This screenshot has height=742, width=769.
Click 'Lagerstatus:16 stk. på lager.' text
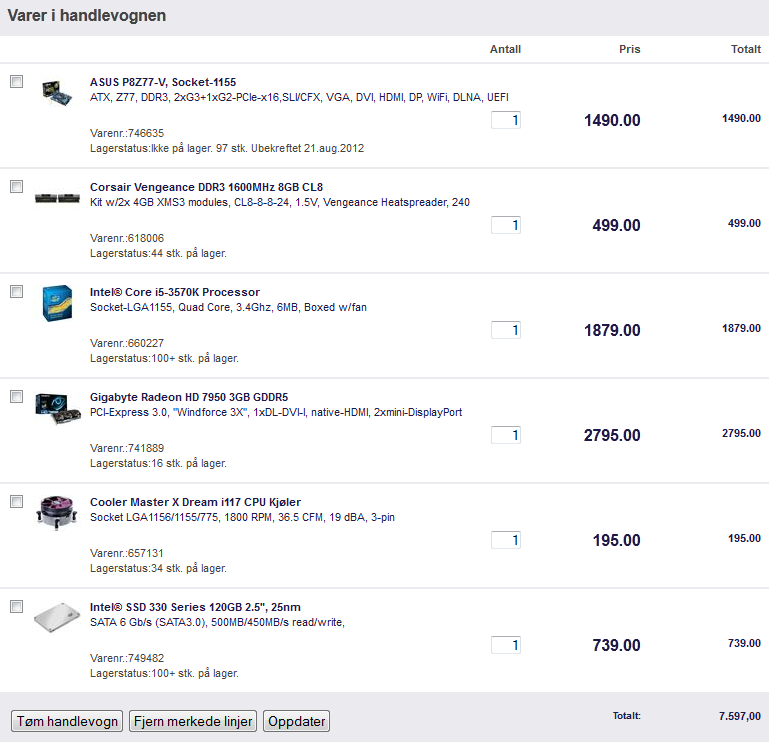click(158, 463)
